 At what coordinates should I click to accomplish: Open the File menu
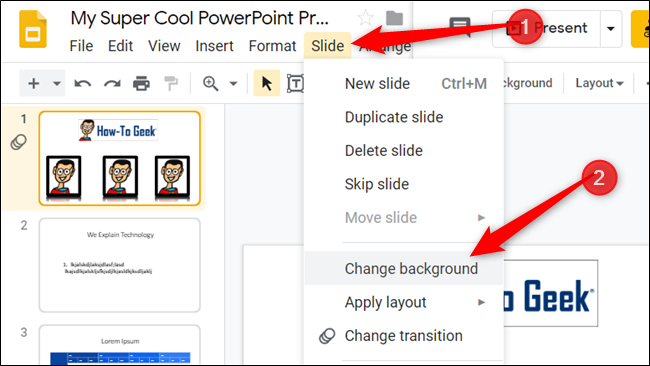point(81,46)
